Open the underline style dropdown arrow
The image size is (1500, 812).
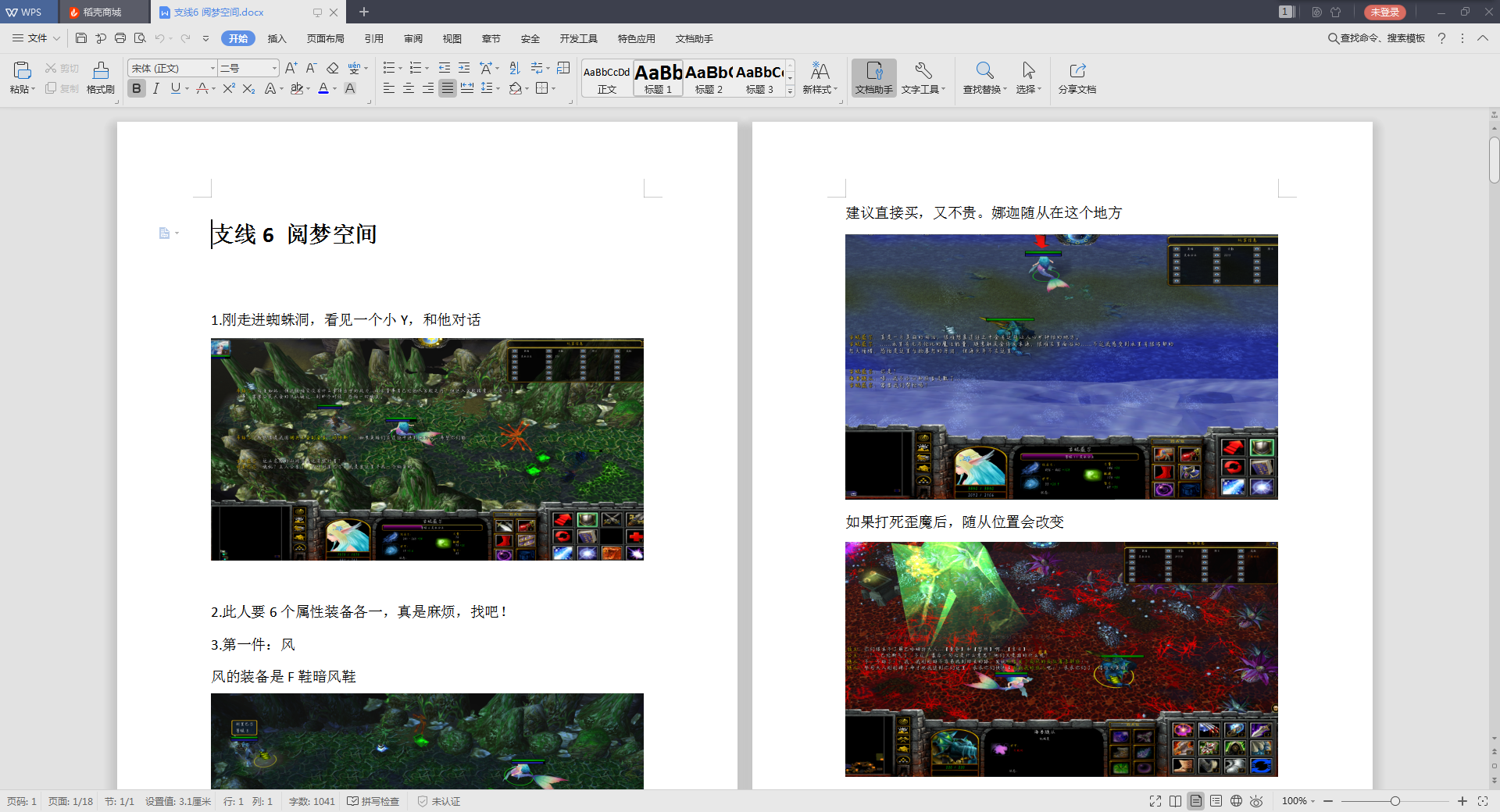pos(187,89)
